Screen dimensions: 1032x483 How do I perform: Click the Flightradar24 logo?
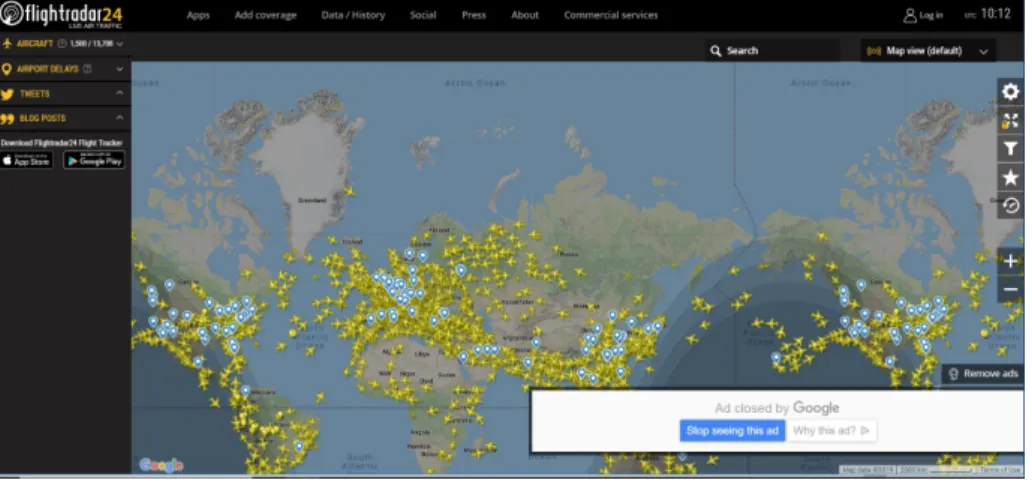[x=61, y=14]
